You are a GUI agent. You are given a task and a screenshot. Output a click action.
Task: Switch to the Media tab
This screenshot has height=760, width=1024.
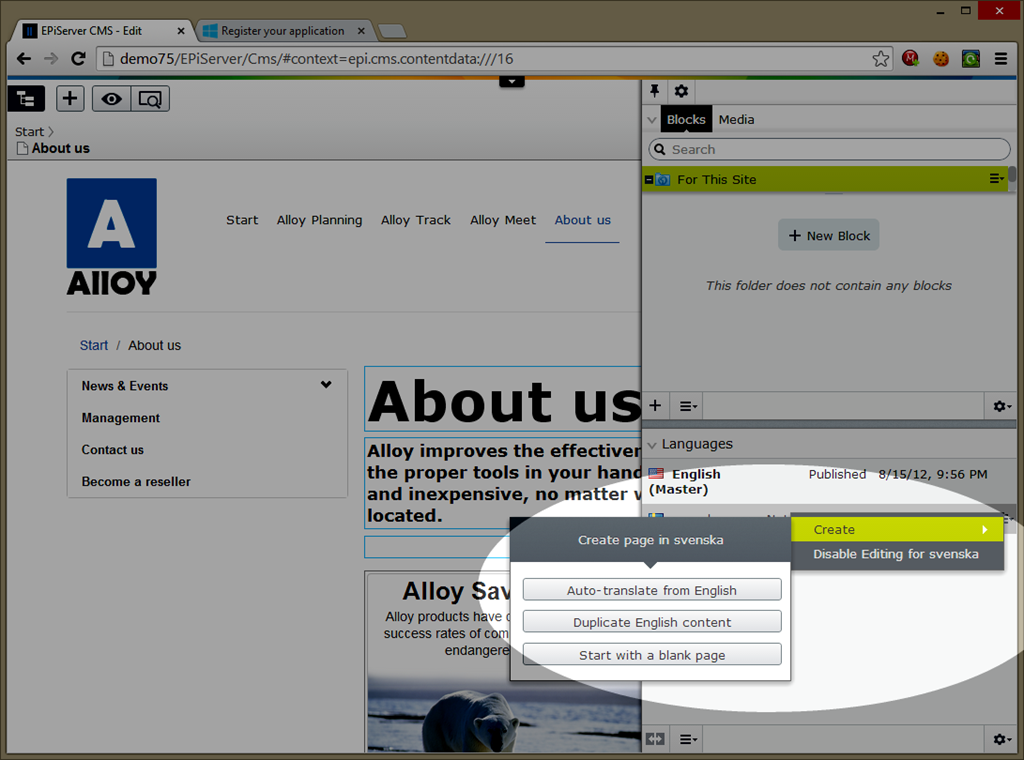736,119
